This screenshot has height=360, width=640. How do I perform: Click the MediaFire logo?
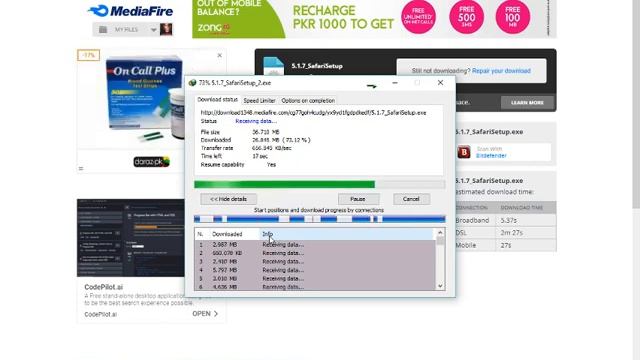130,11
